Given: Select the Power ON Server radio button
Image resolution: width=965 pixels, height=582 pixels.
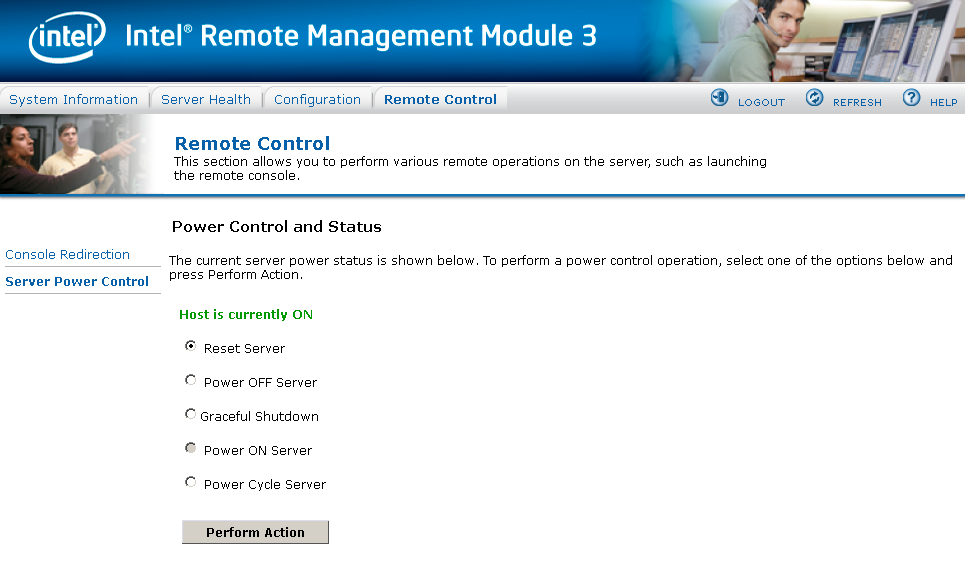Looking at the screenshot, I should (191, 448).
